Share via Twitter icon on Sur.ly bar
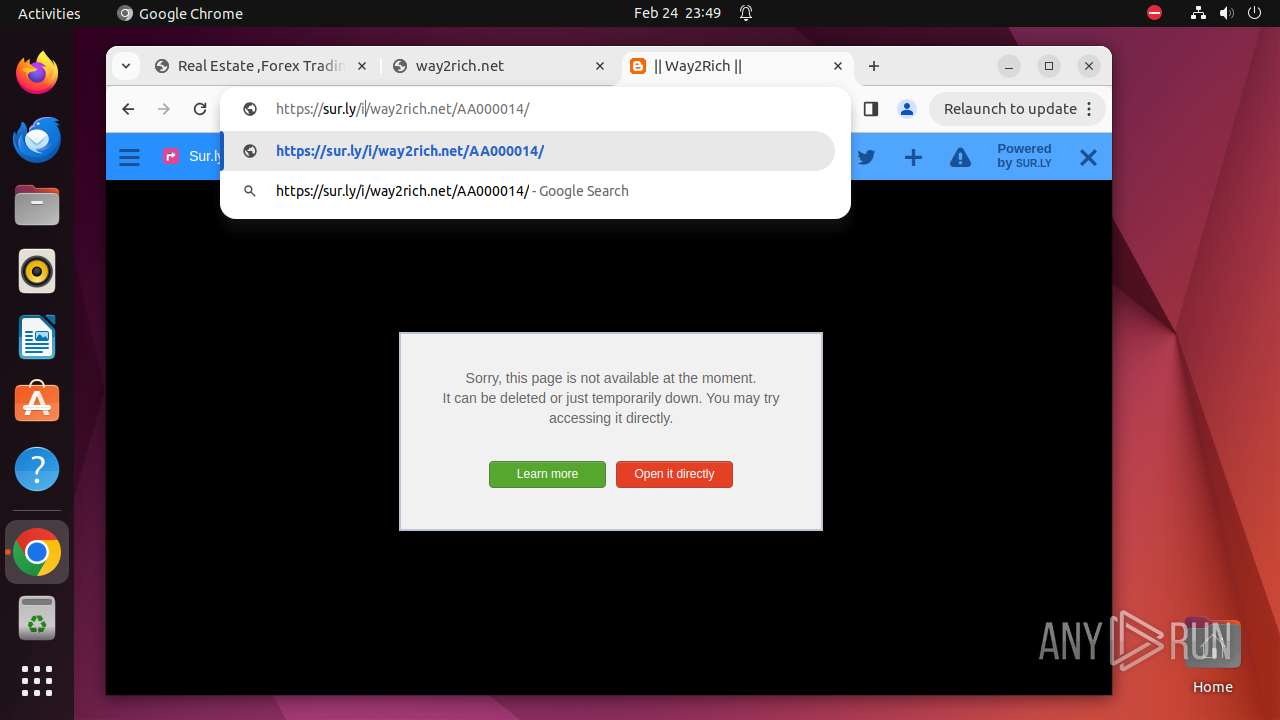This screenshot has height=720, width=1280. coord(866,157)
